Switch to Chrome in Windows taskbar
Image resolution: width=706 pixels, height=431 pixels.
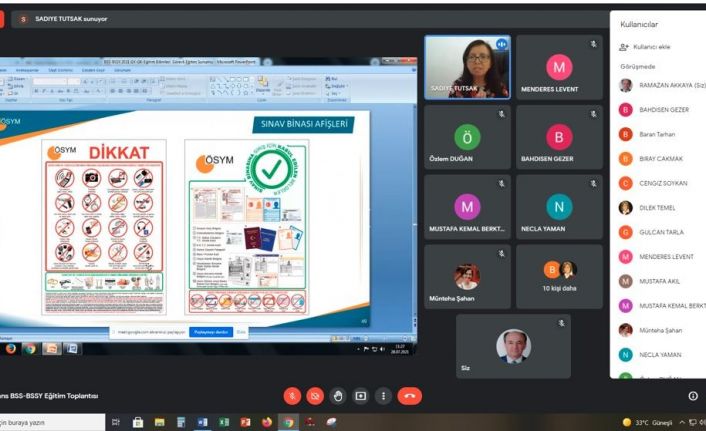point(289,422)
